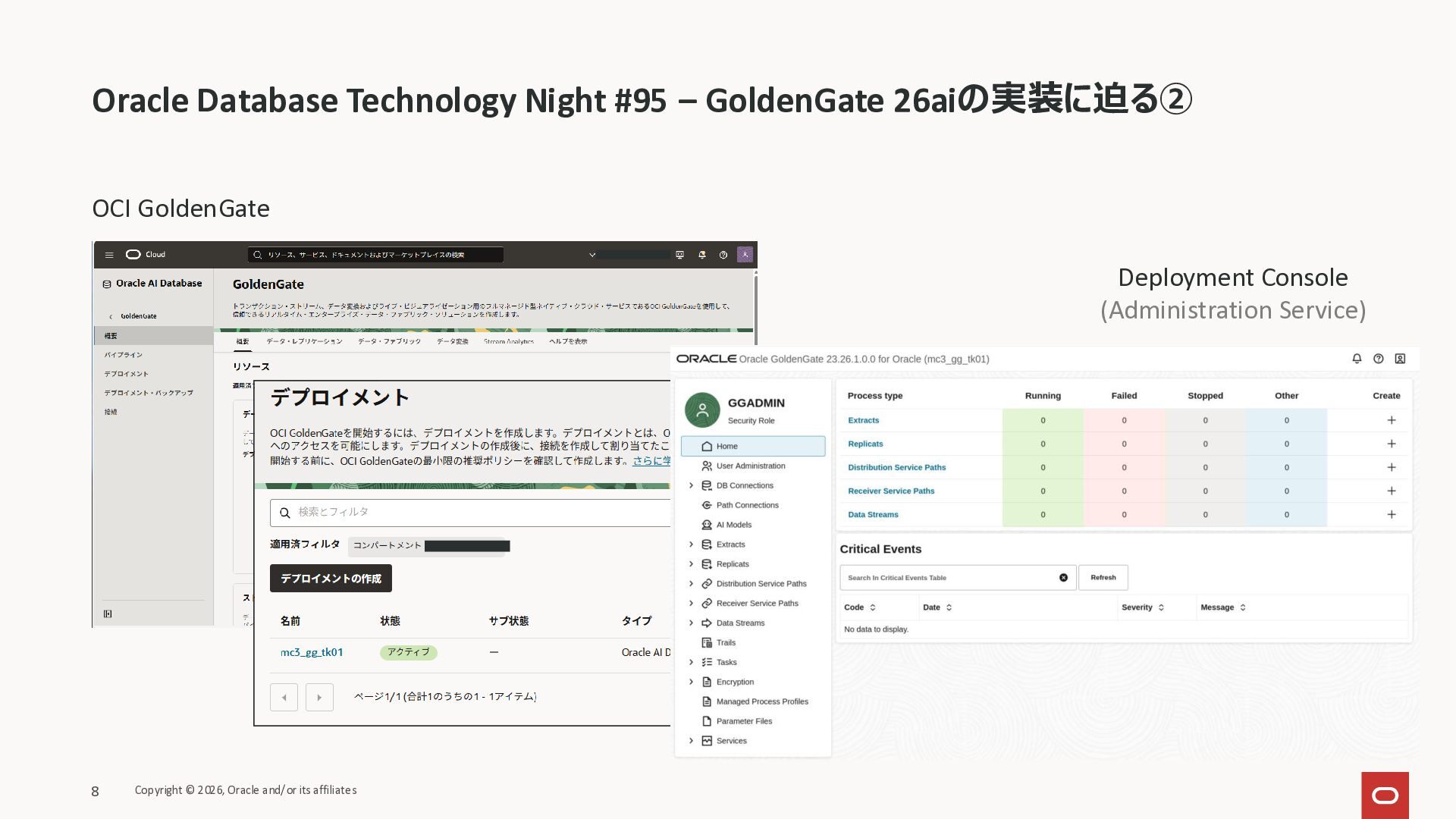
Task: Click the Refresh button for Critical Events
Action: pyautogui.click(x=1103, y=578)
